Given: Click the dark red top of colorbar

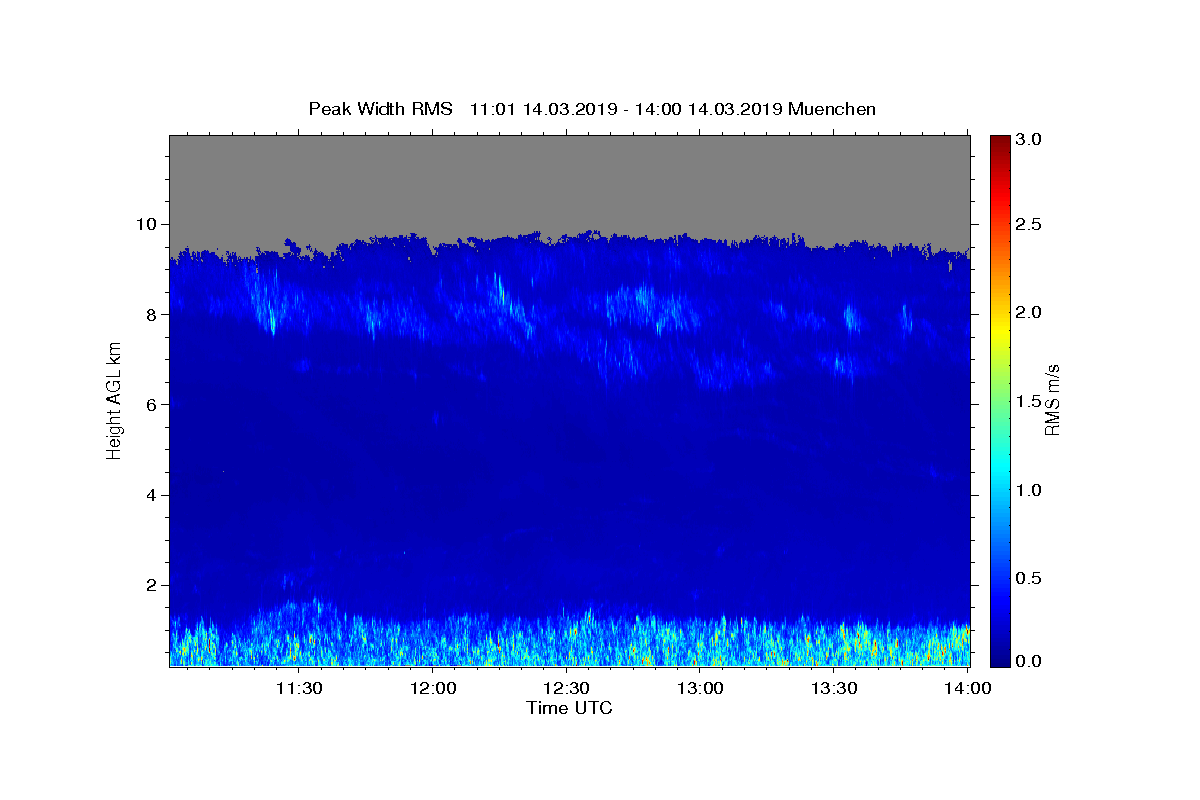Looking at the screenshot, I should pos(999,143).
